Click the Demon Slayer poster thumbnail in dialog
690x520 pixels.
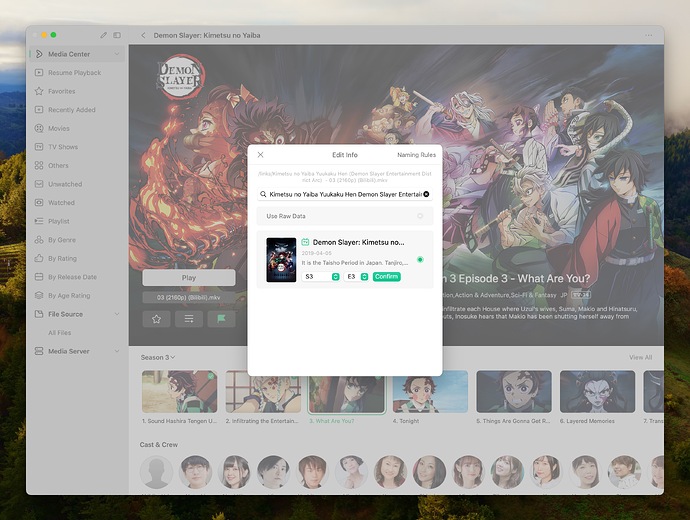[281, 260]
